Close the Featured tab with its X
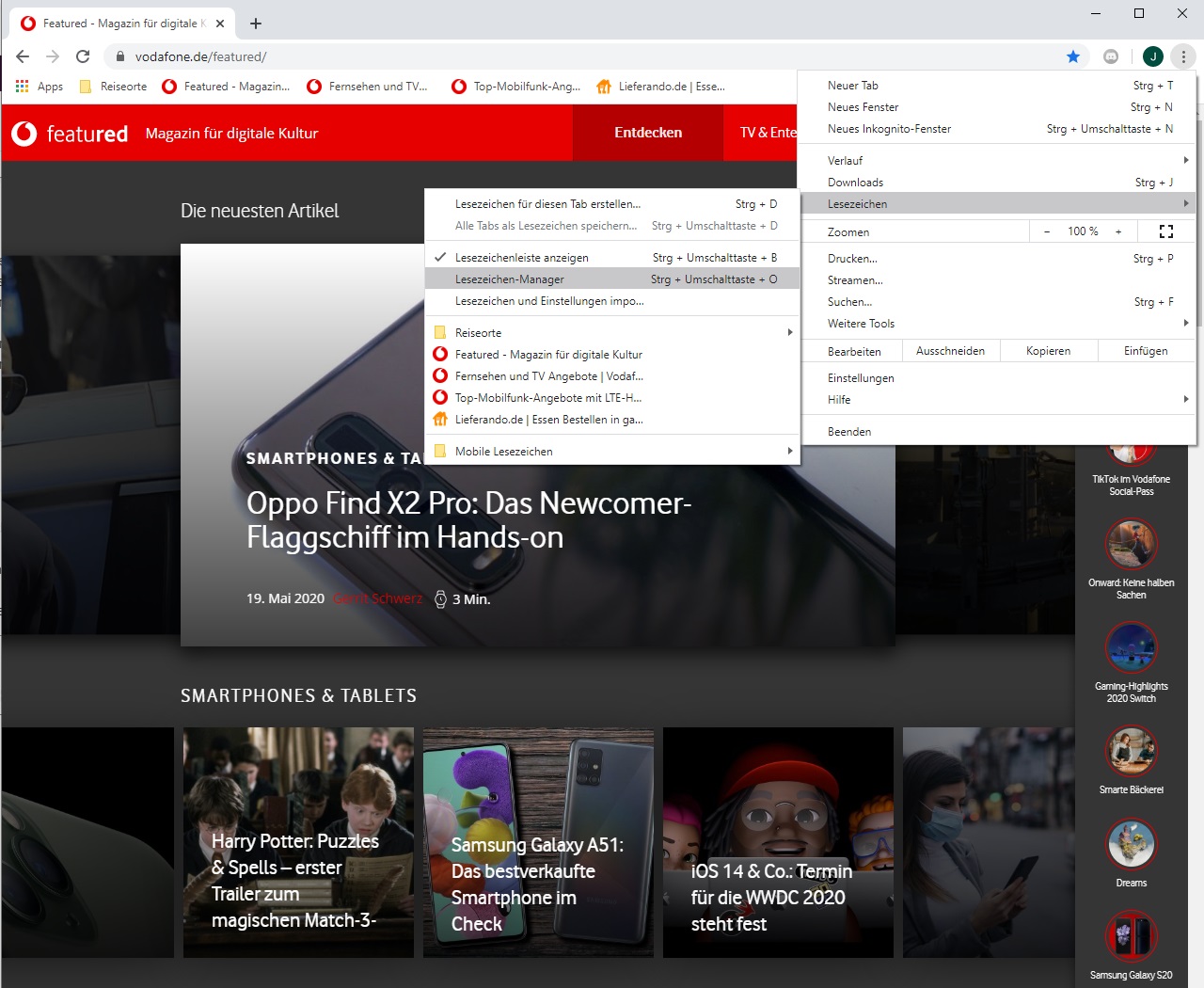This screenshot has height=988, width=1204. (220, 24)
